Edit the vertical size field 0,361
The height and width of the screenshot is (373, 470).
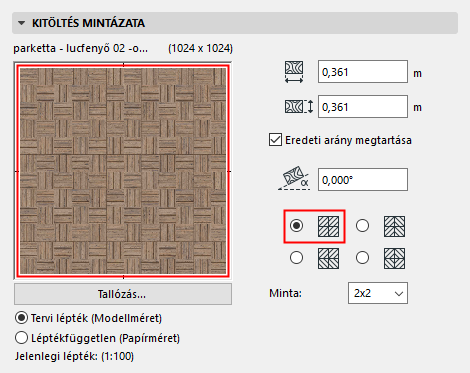coord(363,107)
